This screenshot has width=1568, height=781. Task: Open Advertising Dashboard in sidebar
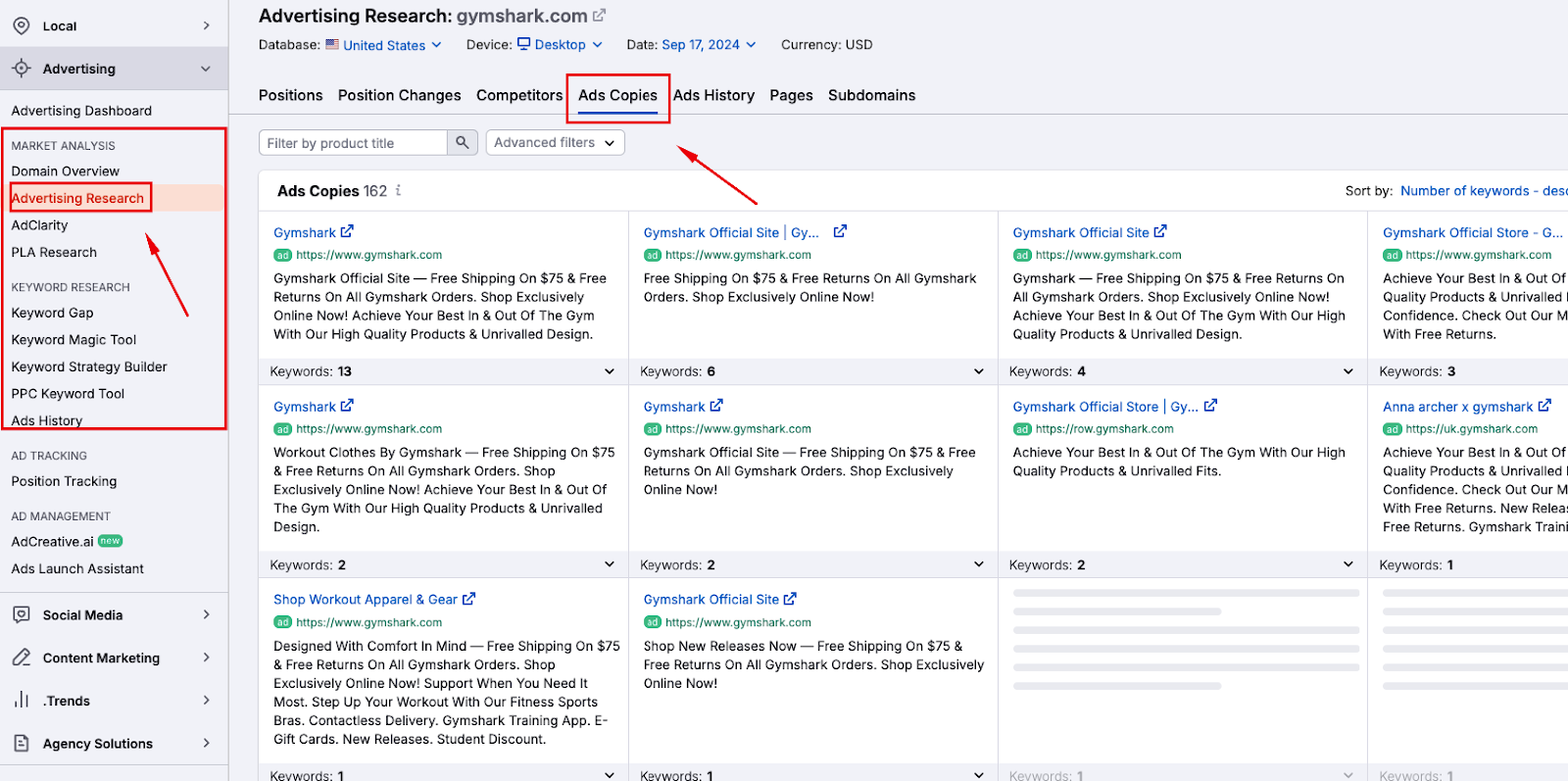(81, 111)
